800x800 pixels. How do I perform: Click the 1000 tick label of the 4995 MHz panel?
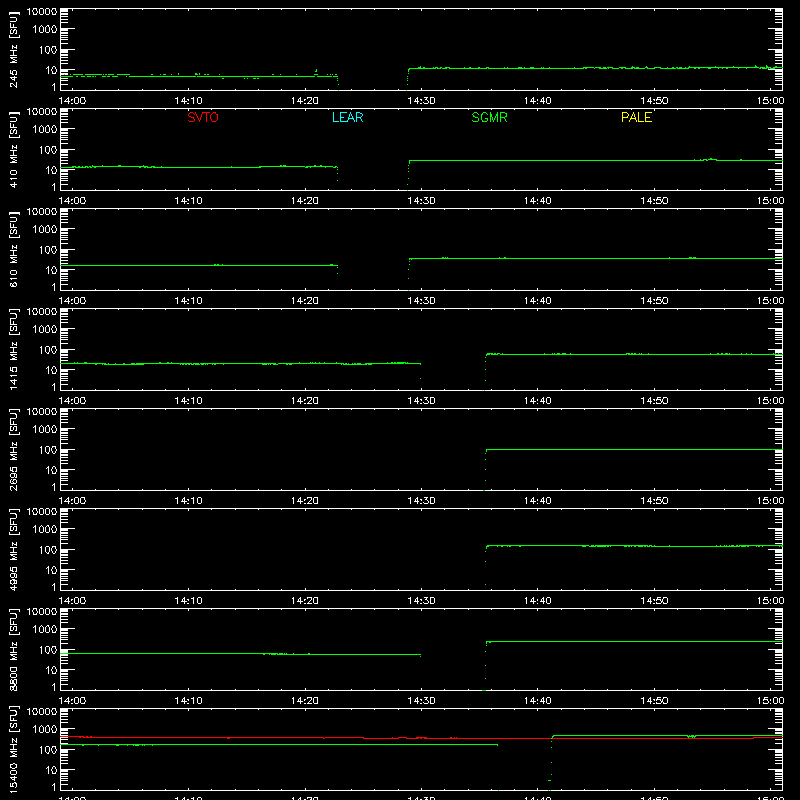pos(45,530)
